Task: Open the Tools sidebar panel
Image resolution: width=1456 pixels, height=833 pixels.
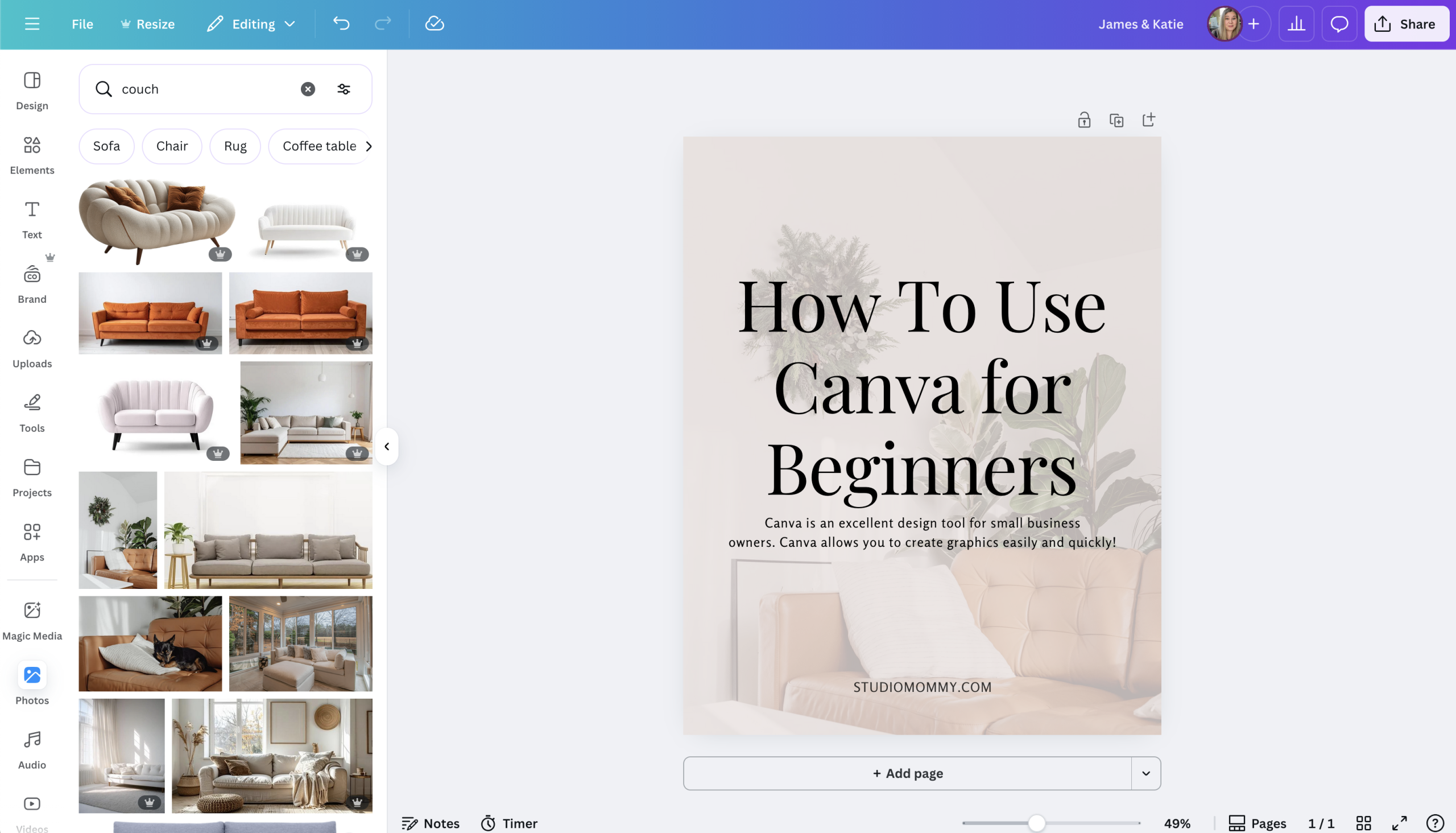Action: (x=32, y=414)
